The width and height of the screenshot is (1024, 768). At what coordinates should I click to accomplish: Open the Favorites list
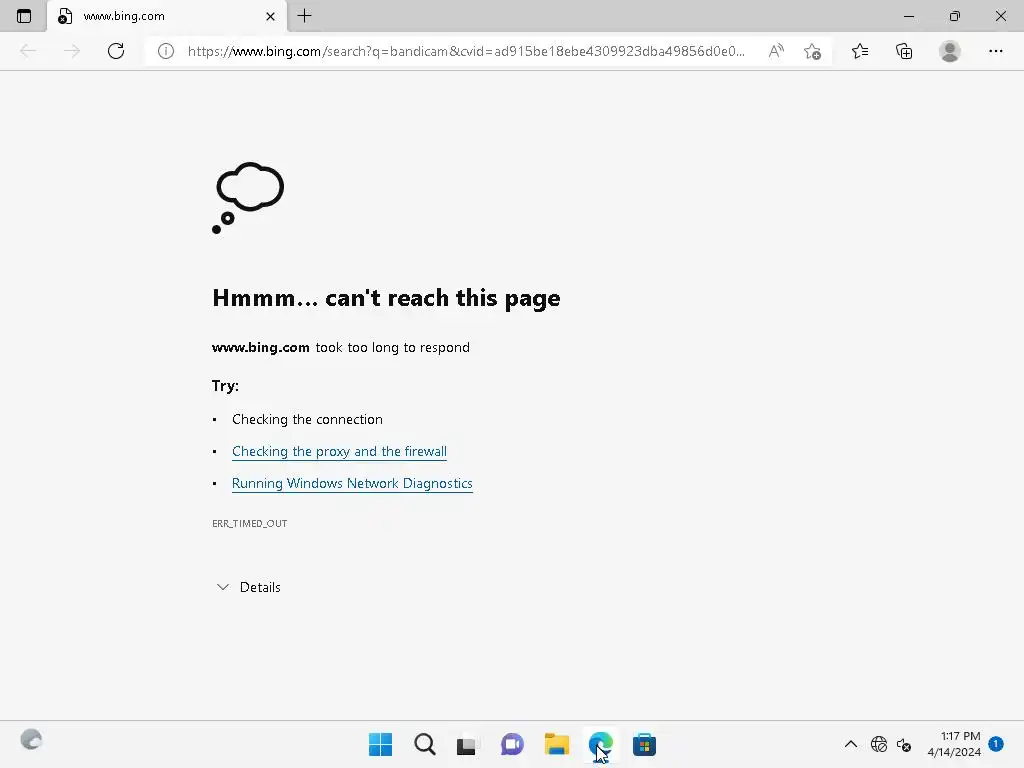coord(860,51)
